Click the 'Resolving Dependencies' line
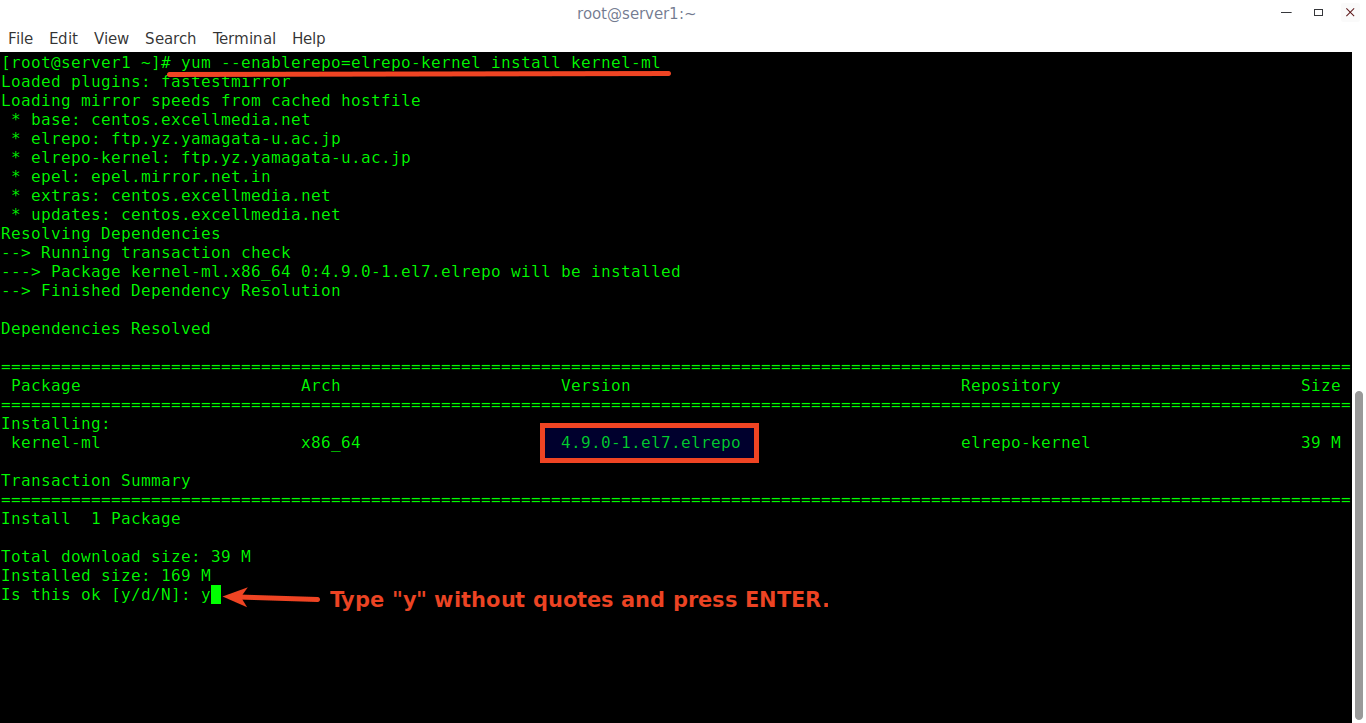The height and width of the screenshot is (723, 1366). click(111, 234)
